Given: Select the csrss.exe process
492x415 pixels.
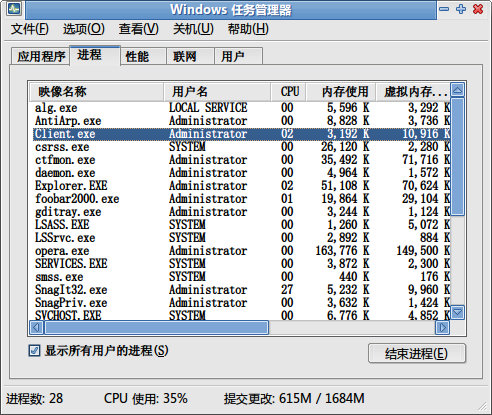Looking at the screenshot, I should pos(241,147).
